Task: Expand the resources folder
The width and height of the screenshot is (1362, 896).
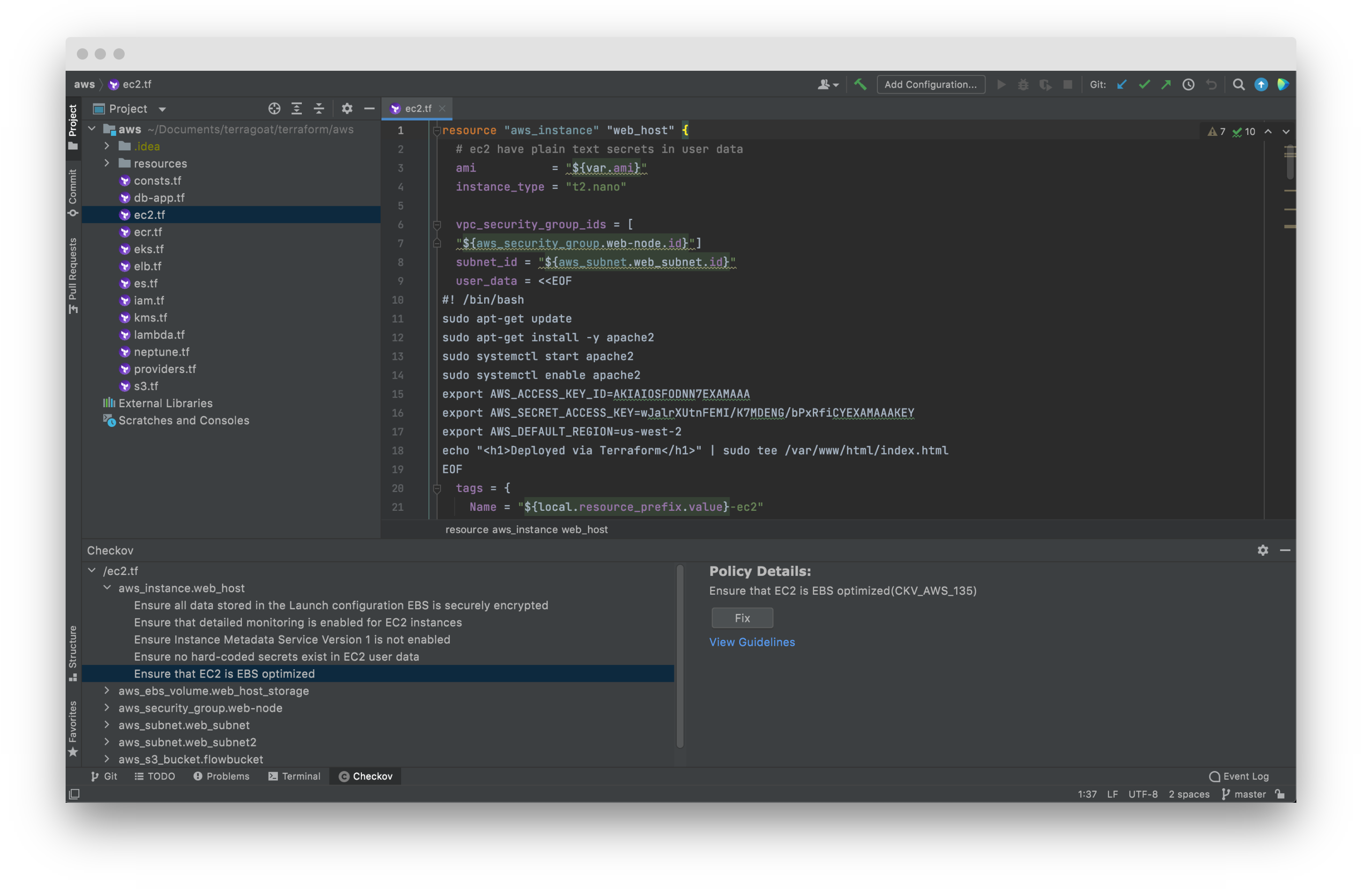Action: point(107,164)
